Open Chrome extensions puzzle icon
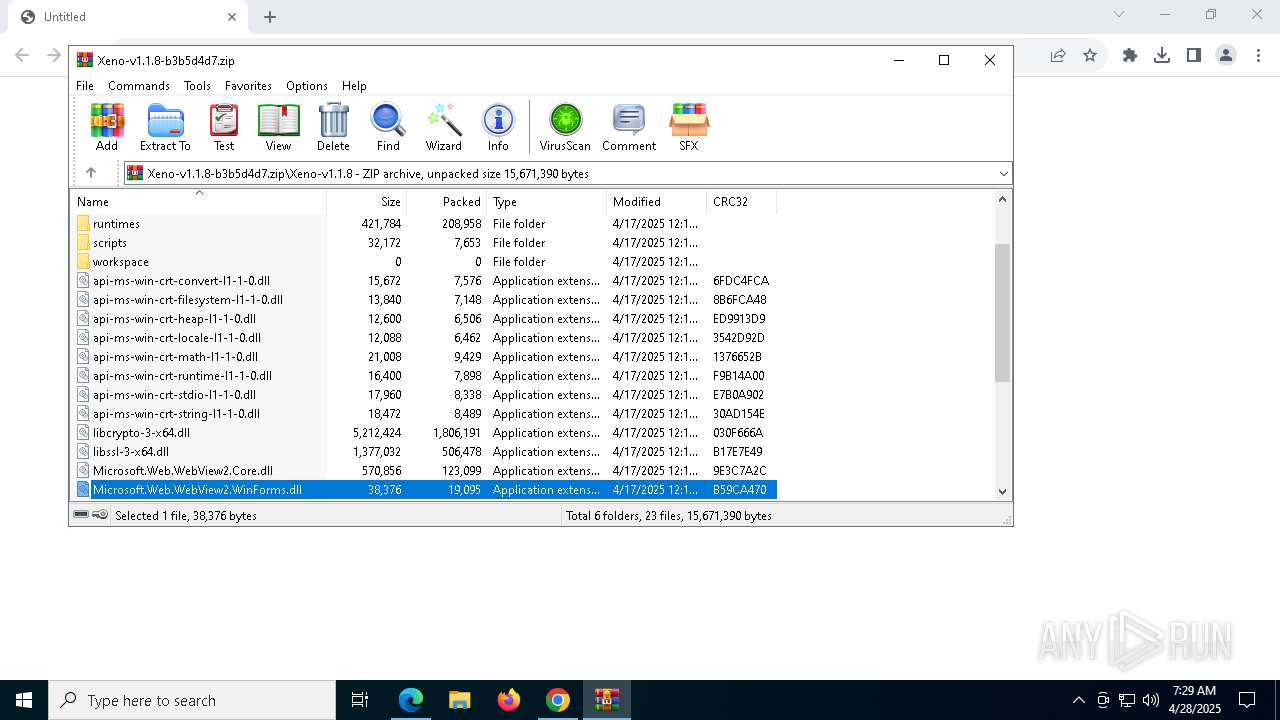This screenshot has width=1280, height=720. point(1130,56)
